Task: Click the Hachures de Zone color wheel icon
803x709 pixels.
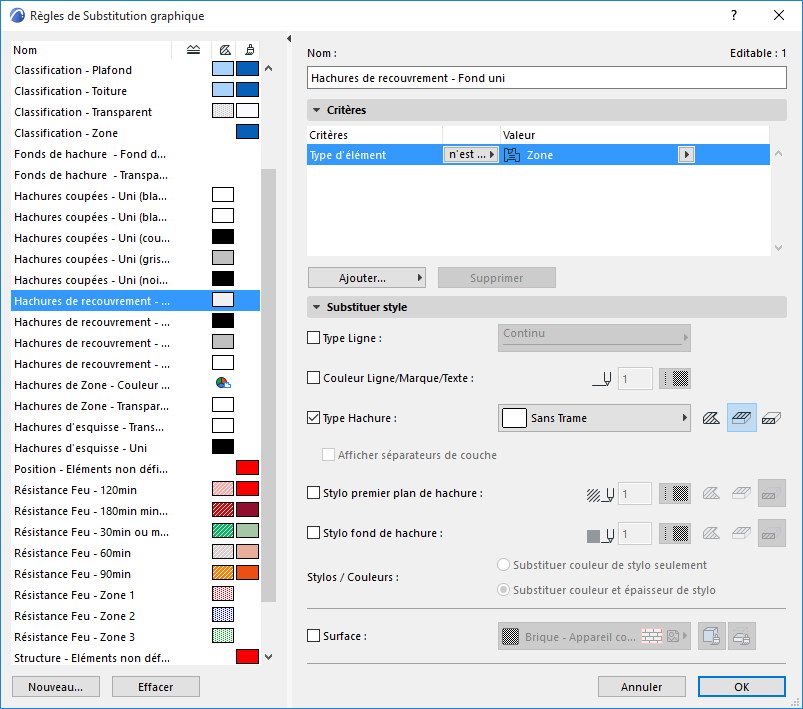Action: click(x=223, y=383)
